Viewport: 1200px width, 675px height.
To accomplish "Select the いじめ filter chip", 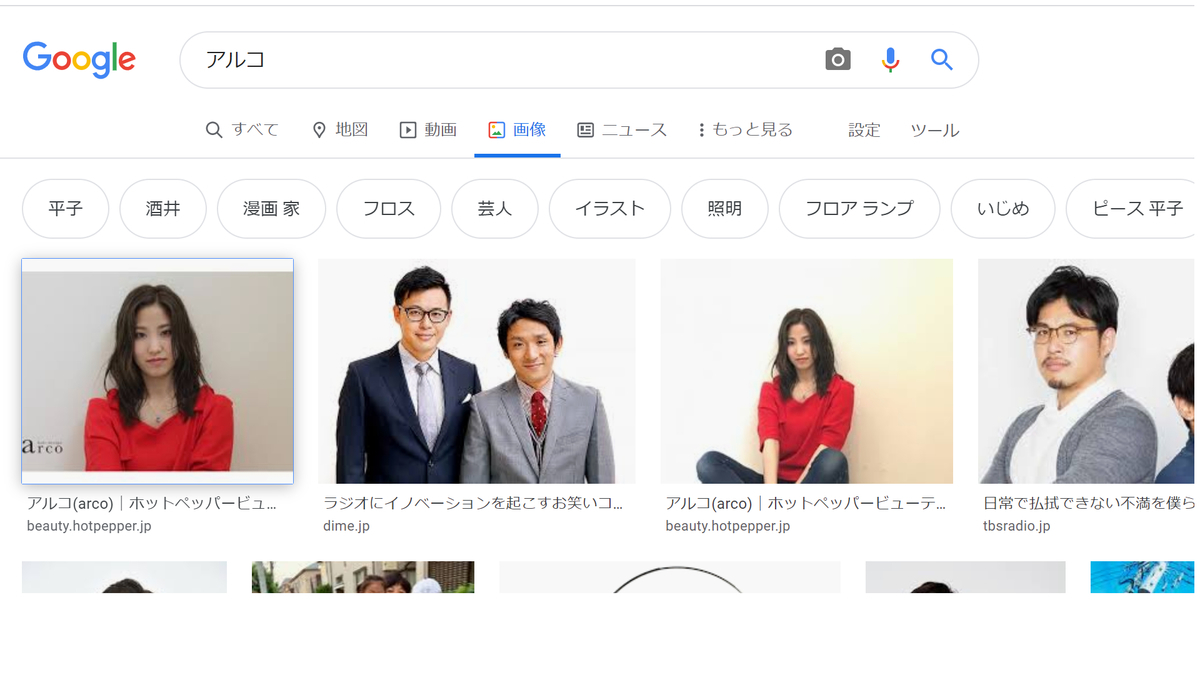I will click(1003, 209).
